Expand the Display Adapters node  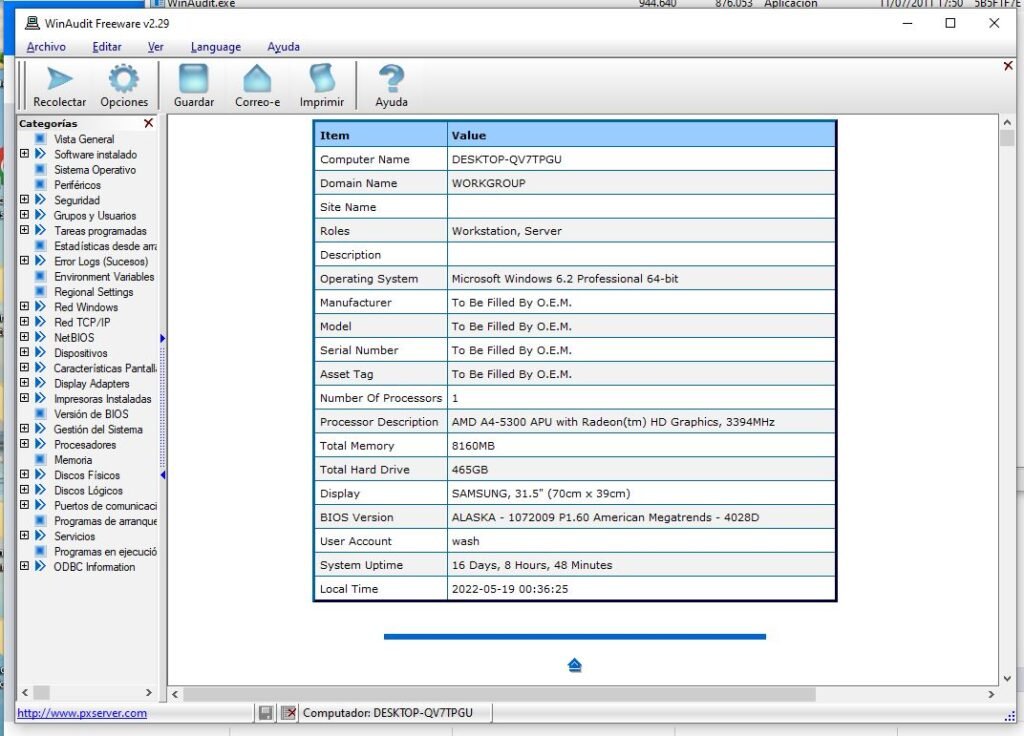pyautogui.click(x=24, y=383)
